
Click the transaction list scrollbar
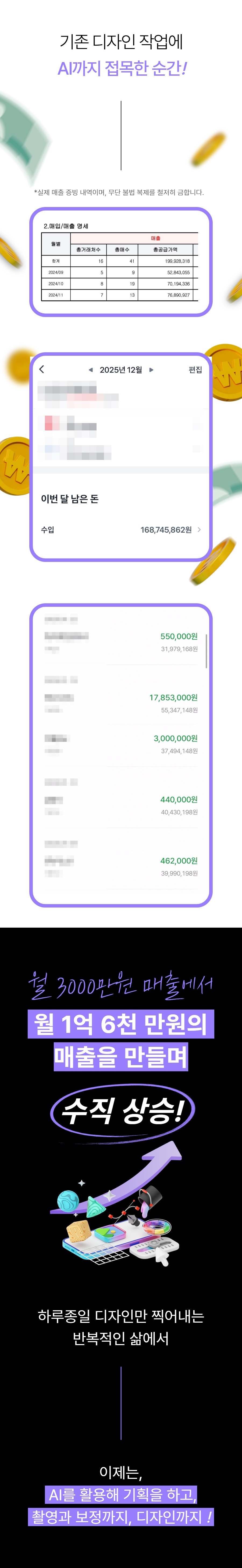click(x=207, y=651)
